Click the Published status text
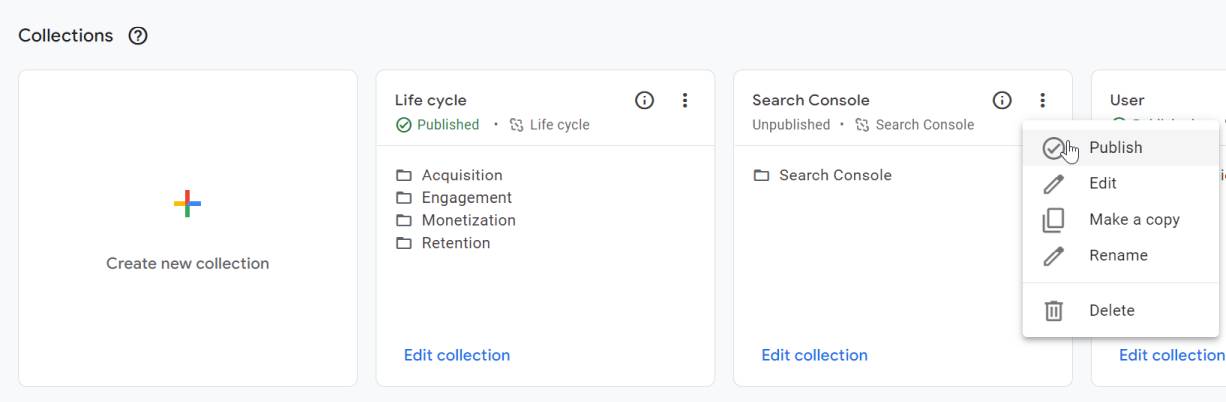Screen dimensions: 1226x402 (448, 125)
